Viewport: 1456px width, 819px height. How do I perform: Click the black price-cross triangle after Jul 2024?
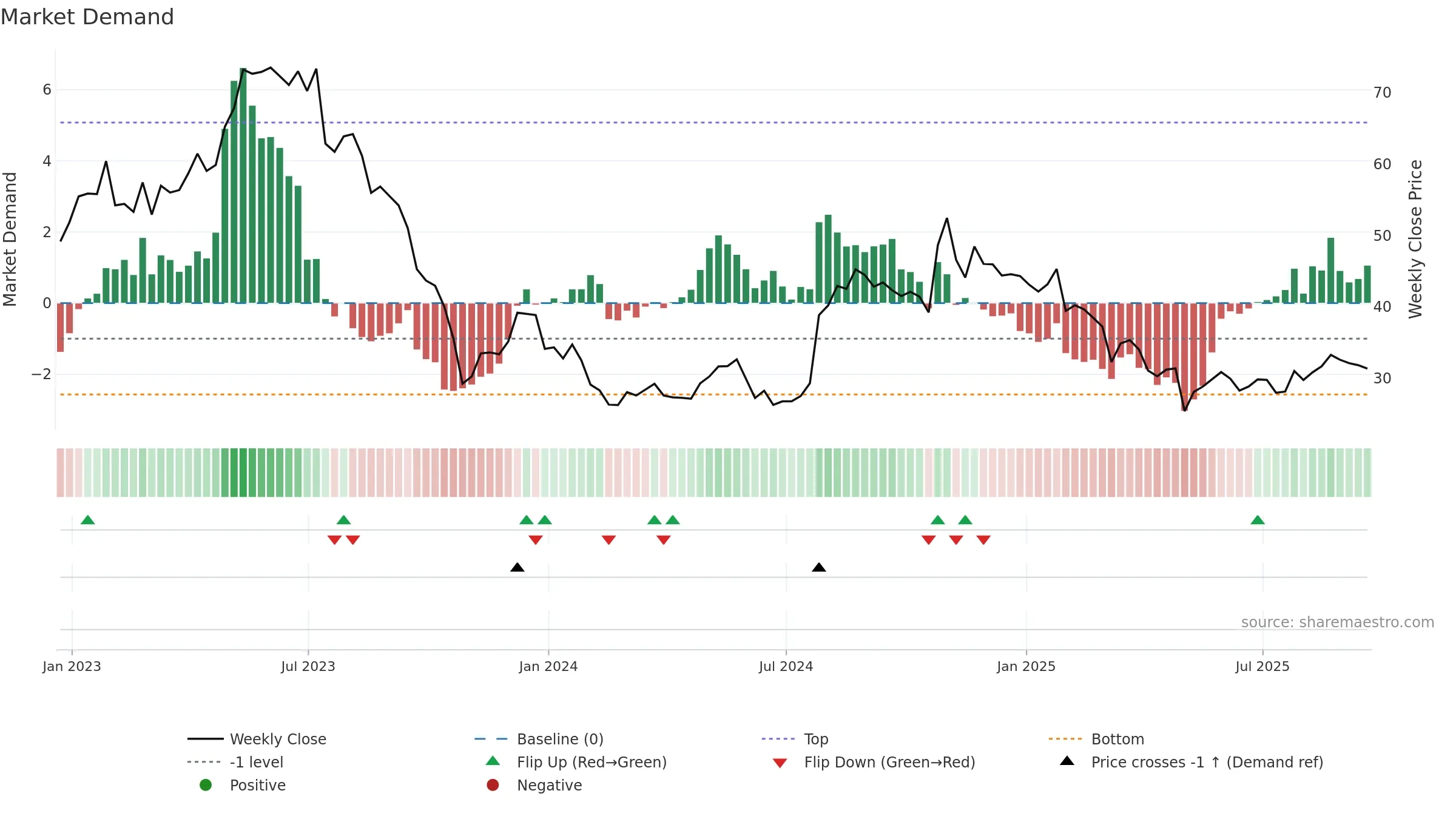point(819,567)
